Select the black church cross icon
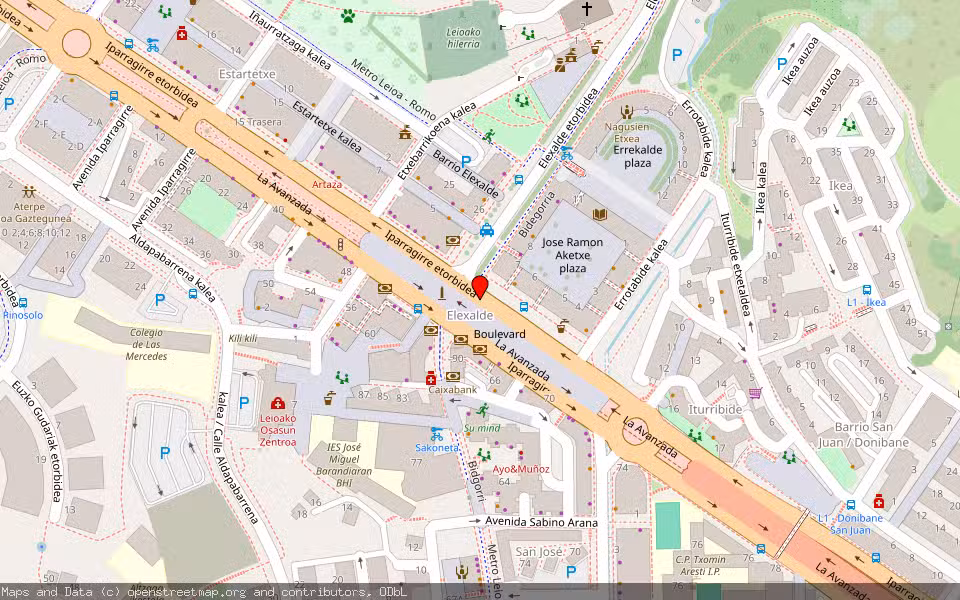 (587, 9)
